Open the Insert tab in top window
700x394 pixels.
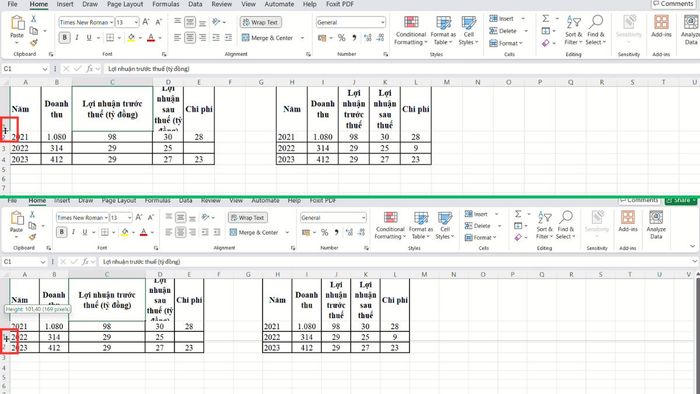click(x=65, y=4)
